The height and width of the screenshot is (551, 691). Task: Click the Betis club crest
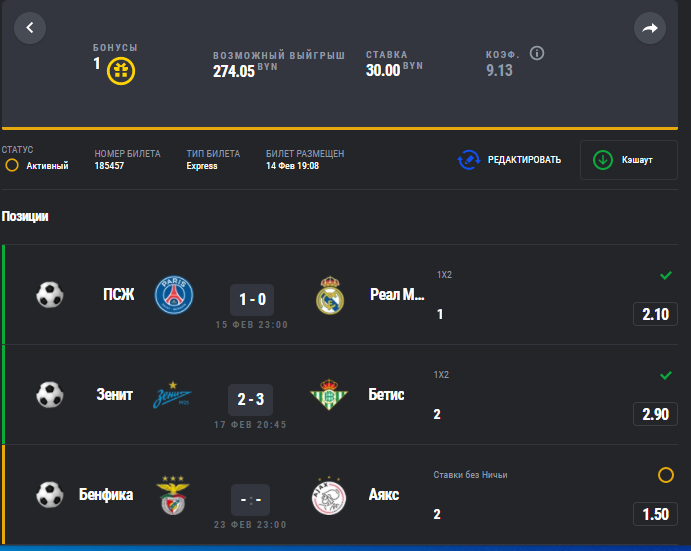point(329,395)
